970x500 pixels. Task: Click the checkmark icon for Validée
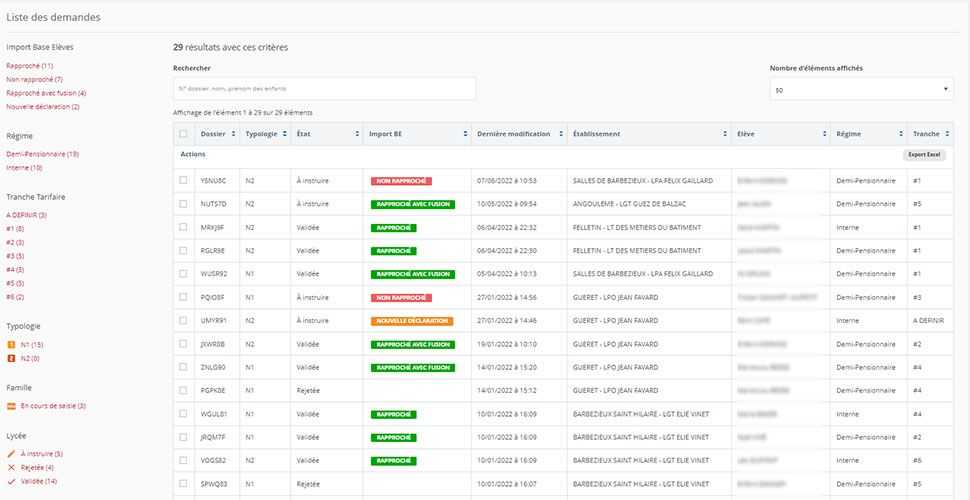tap(11, 481)
